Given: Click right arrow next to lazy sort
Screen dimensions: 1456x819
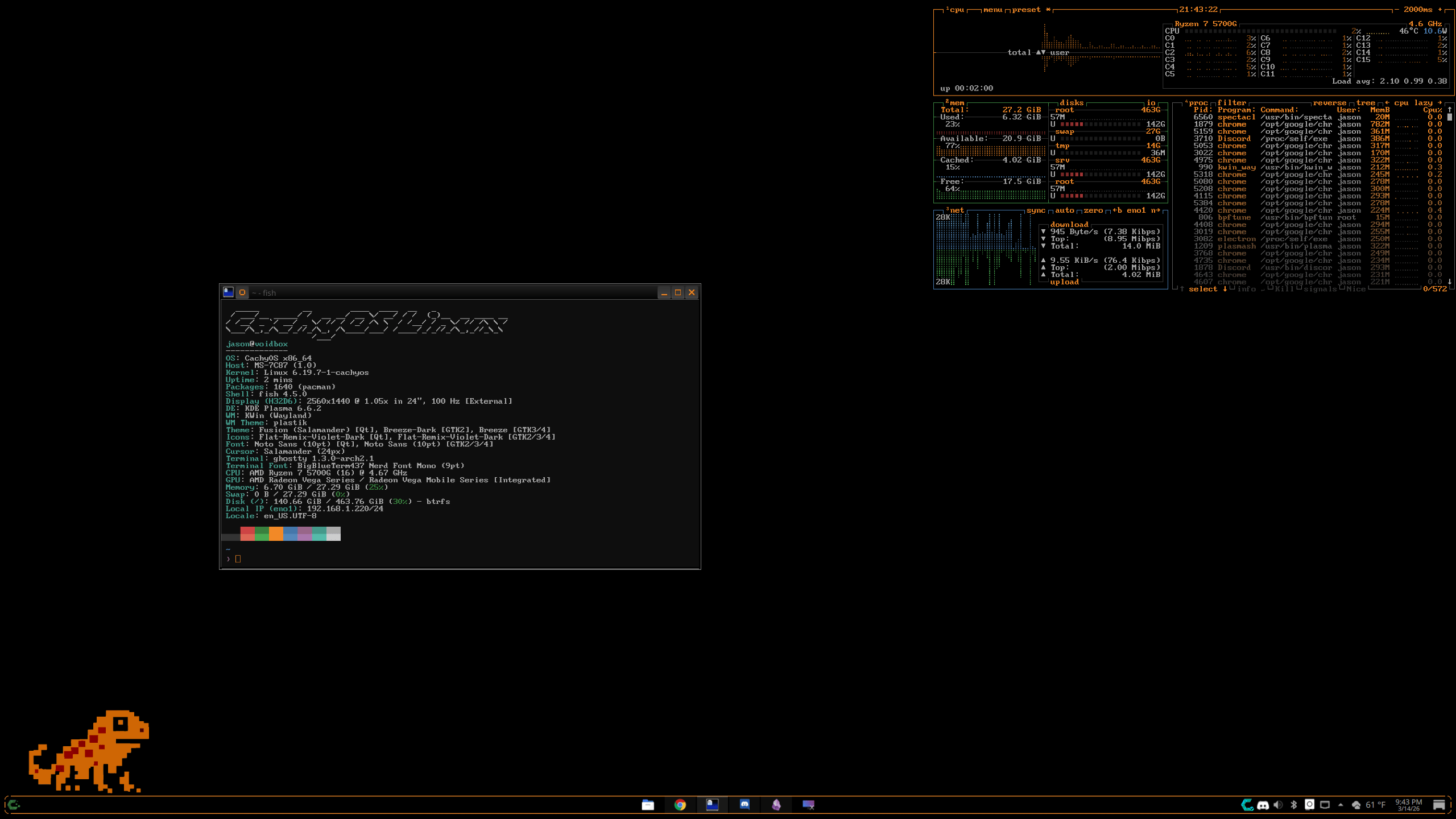Looking at the screenshot, I should 1440,103.
